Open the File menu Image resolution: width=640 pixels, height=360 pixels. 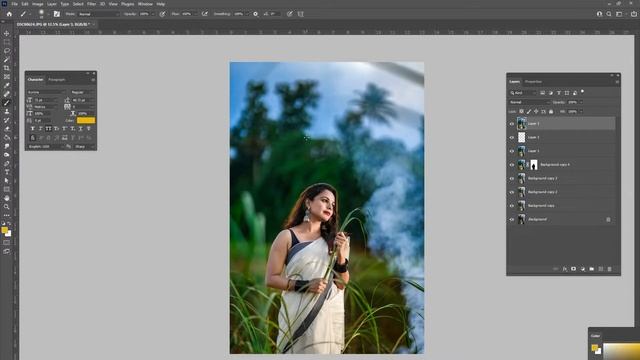[x=14, y=4]
